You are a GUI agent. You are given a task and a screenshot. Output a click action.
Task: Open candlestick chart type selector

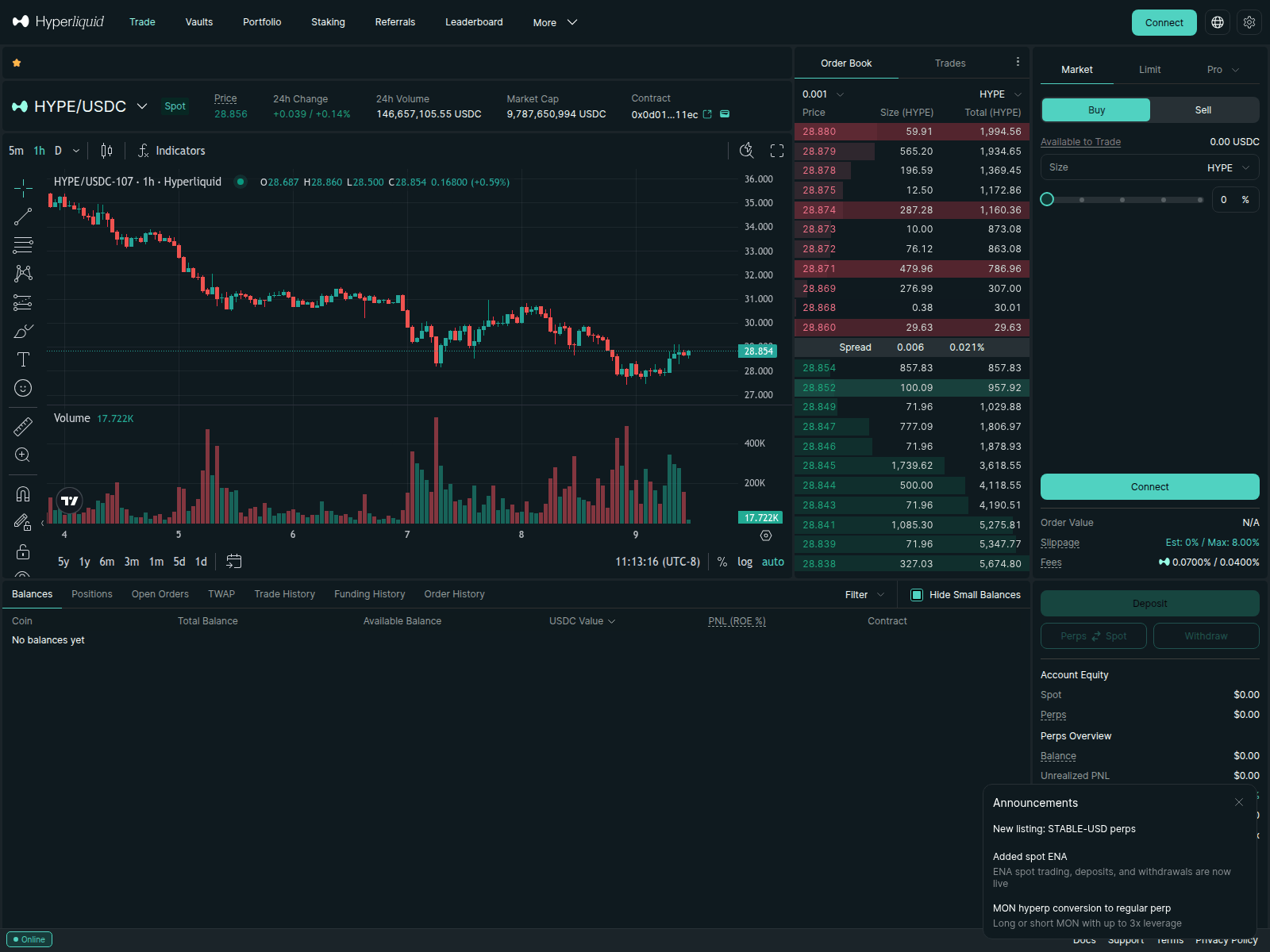point(106,151)
